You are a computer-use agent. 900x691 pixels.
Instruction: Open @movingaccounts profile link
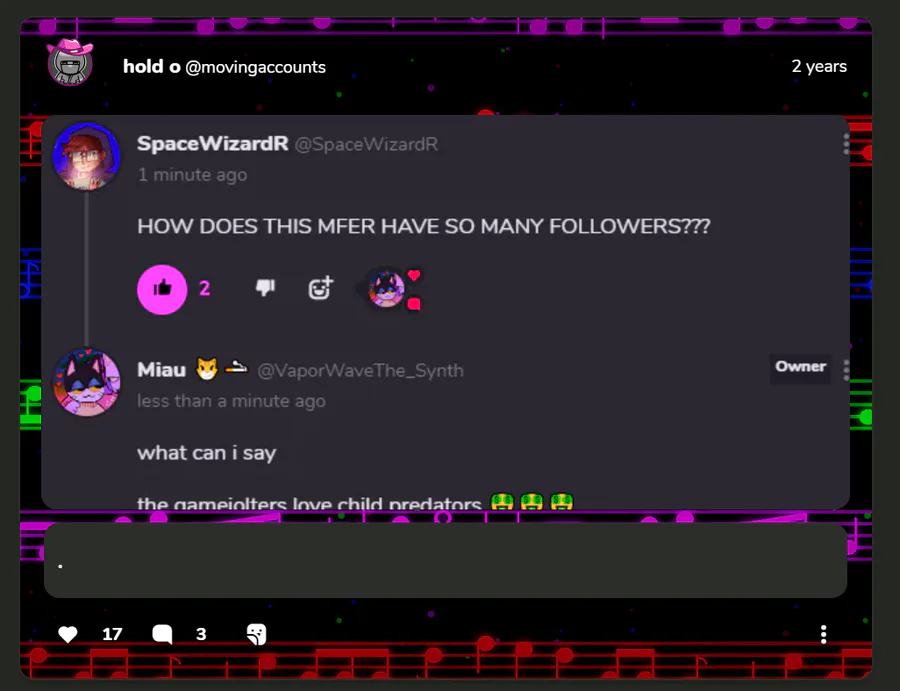255,67
